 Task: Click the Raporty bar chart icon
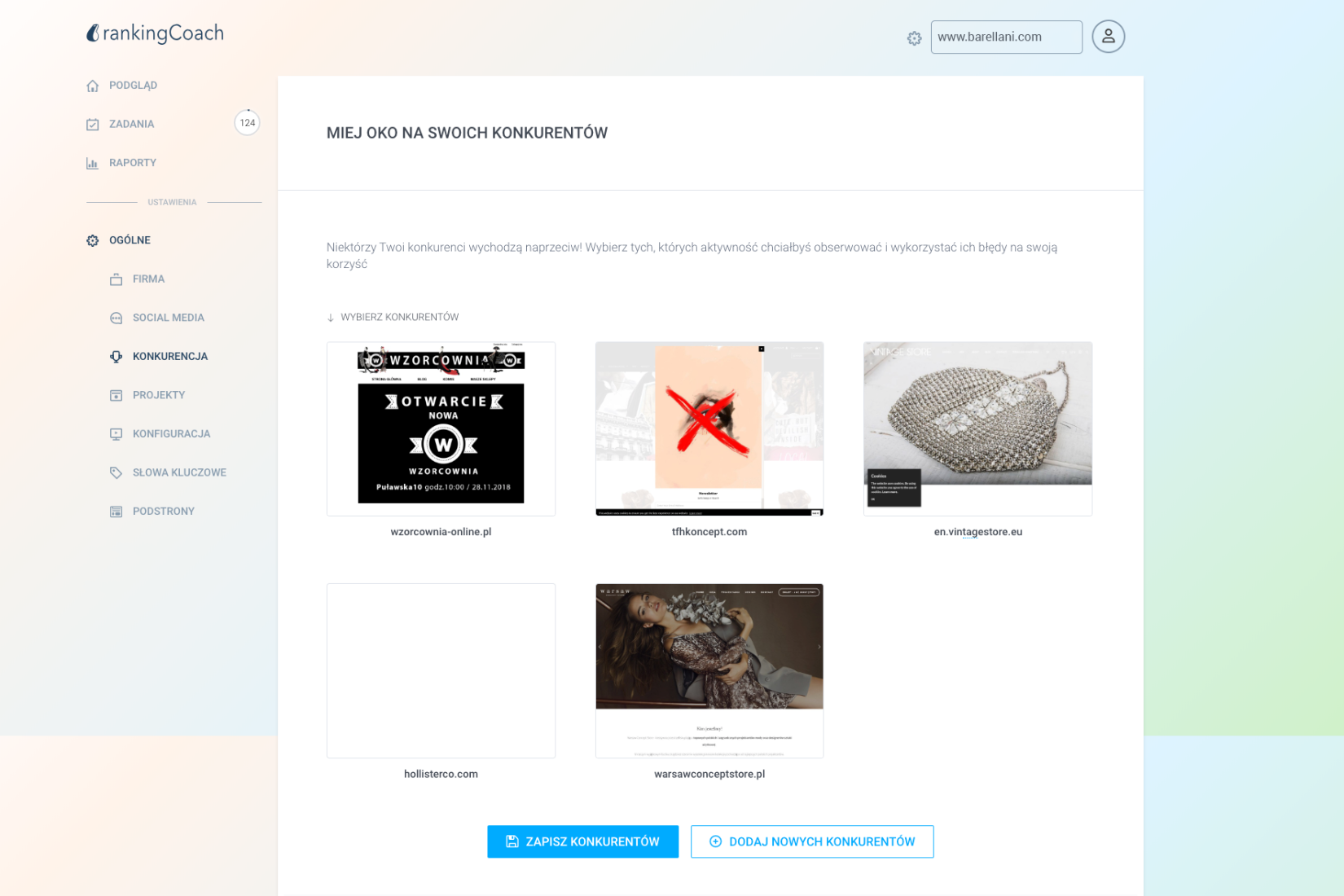(x=93, y=163)
